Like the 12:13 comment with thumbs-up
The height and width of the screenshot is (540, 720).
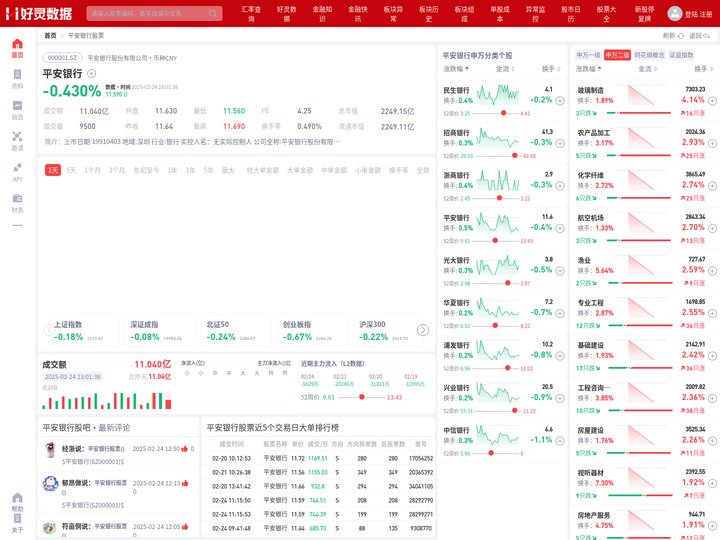[x=185, y=483]
